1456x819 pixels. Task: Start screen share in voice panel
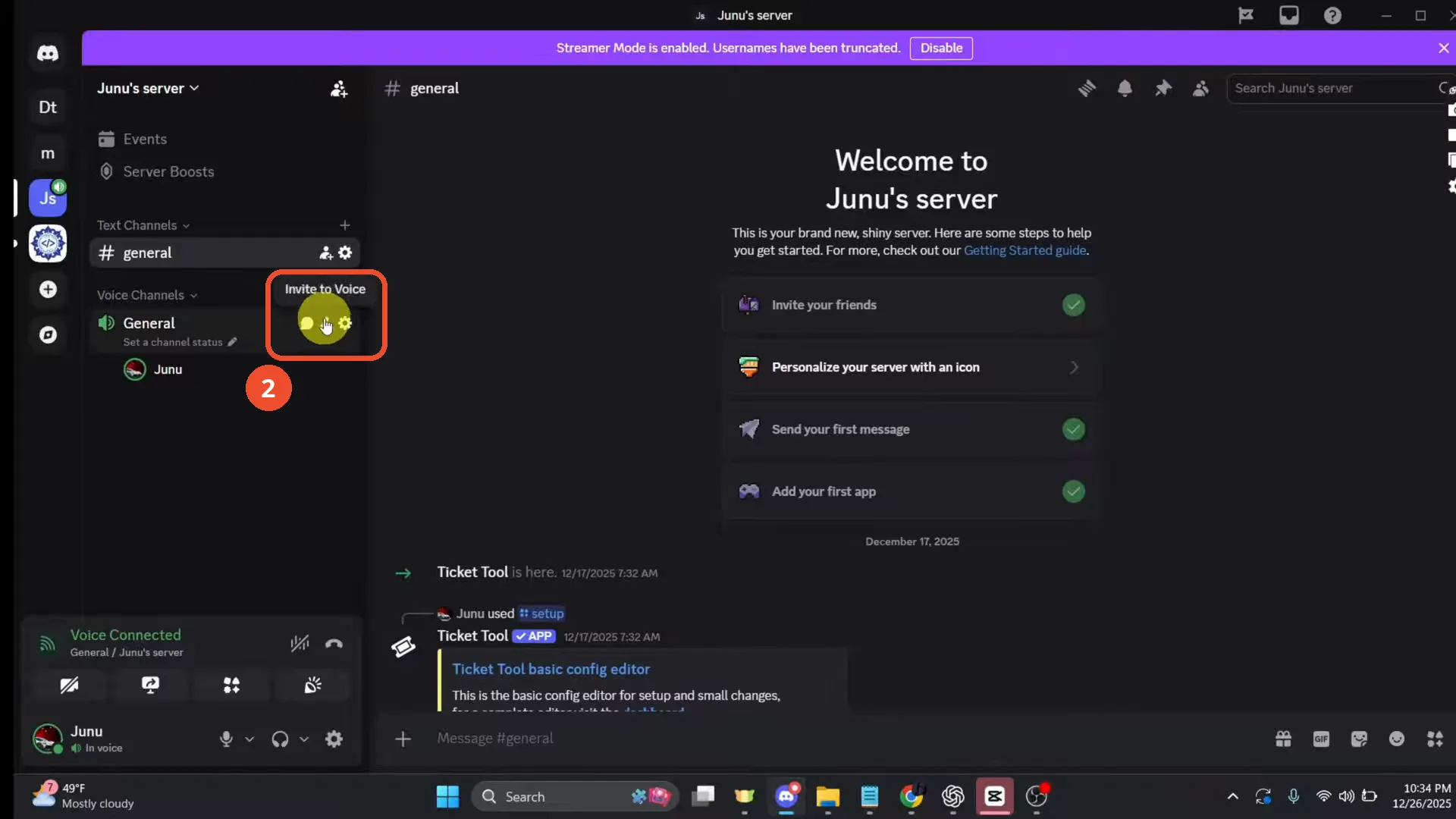tap(150, 686)
